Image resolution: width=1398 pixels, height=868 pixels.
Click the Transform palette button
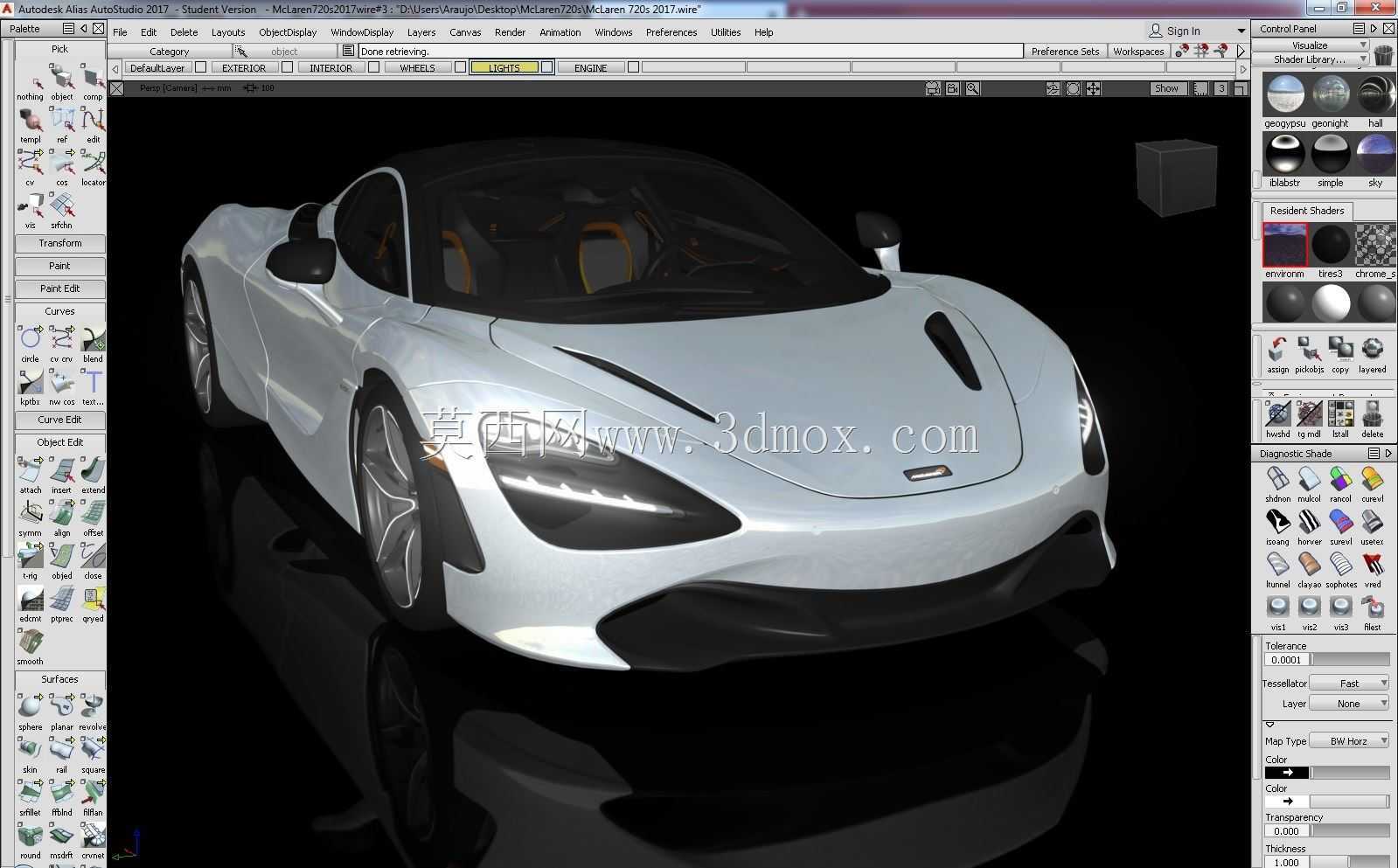click(x=60, y=244)
